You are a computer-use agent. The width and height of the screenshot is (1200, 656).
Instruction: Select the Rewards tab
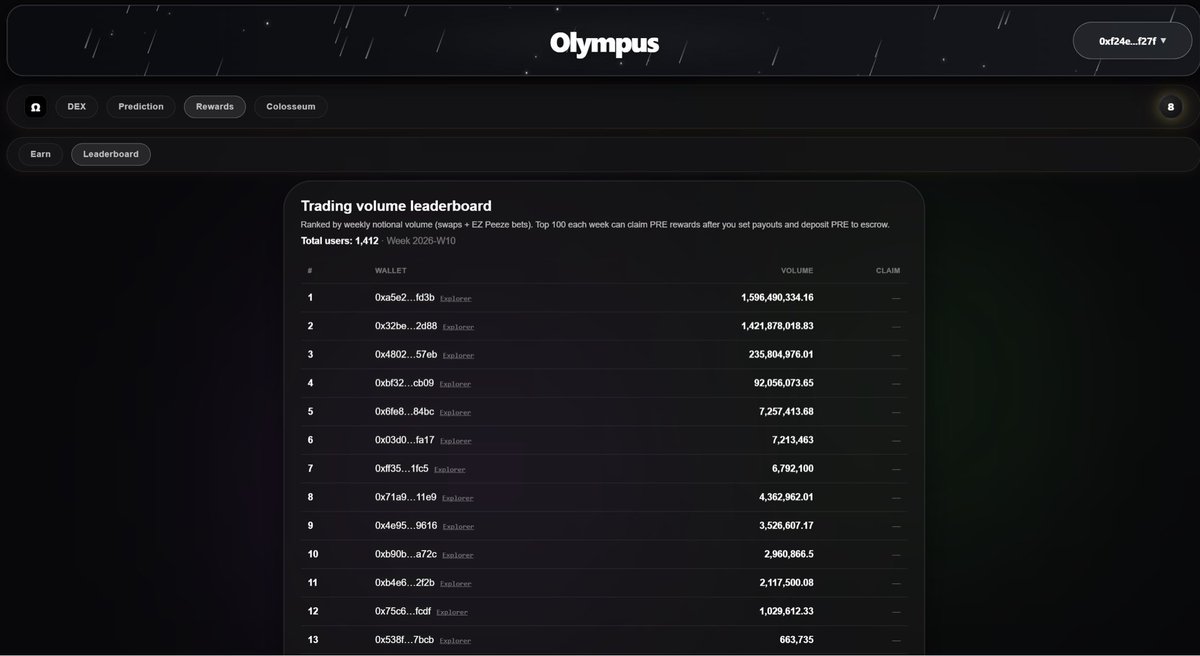click(215, 106)
